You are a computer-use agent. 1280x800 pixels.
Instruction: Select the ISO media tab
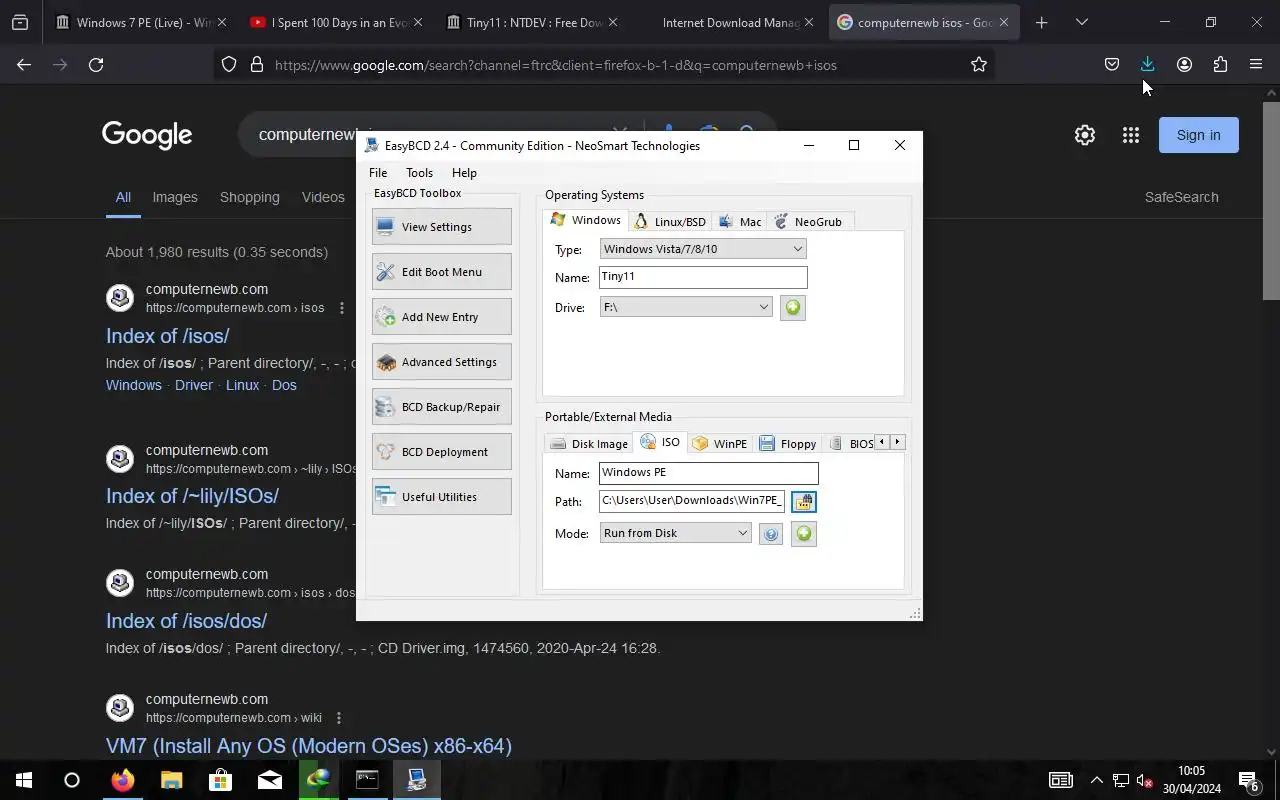[661, 442]
